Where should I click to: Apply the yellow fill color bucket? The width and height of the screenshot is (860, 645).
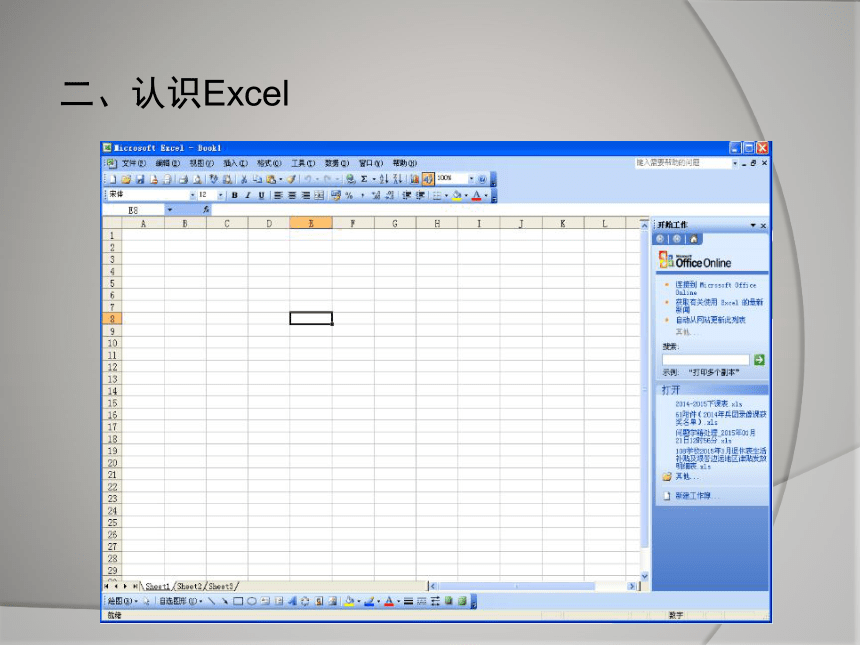(456, 195)
